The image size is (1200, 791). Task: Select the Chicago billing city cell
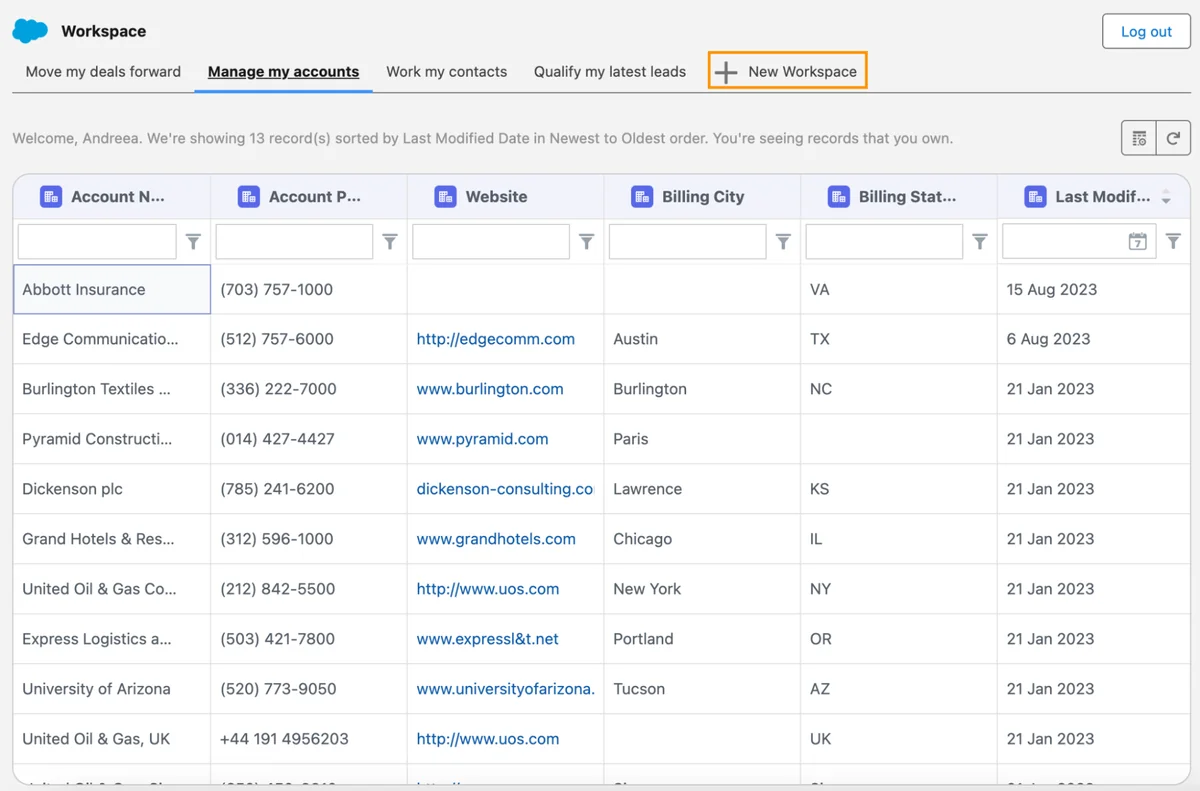pos(702,539)
